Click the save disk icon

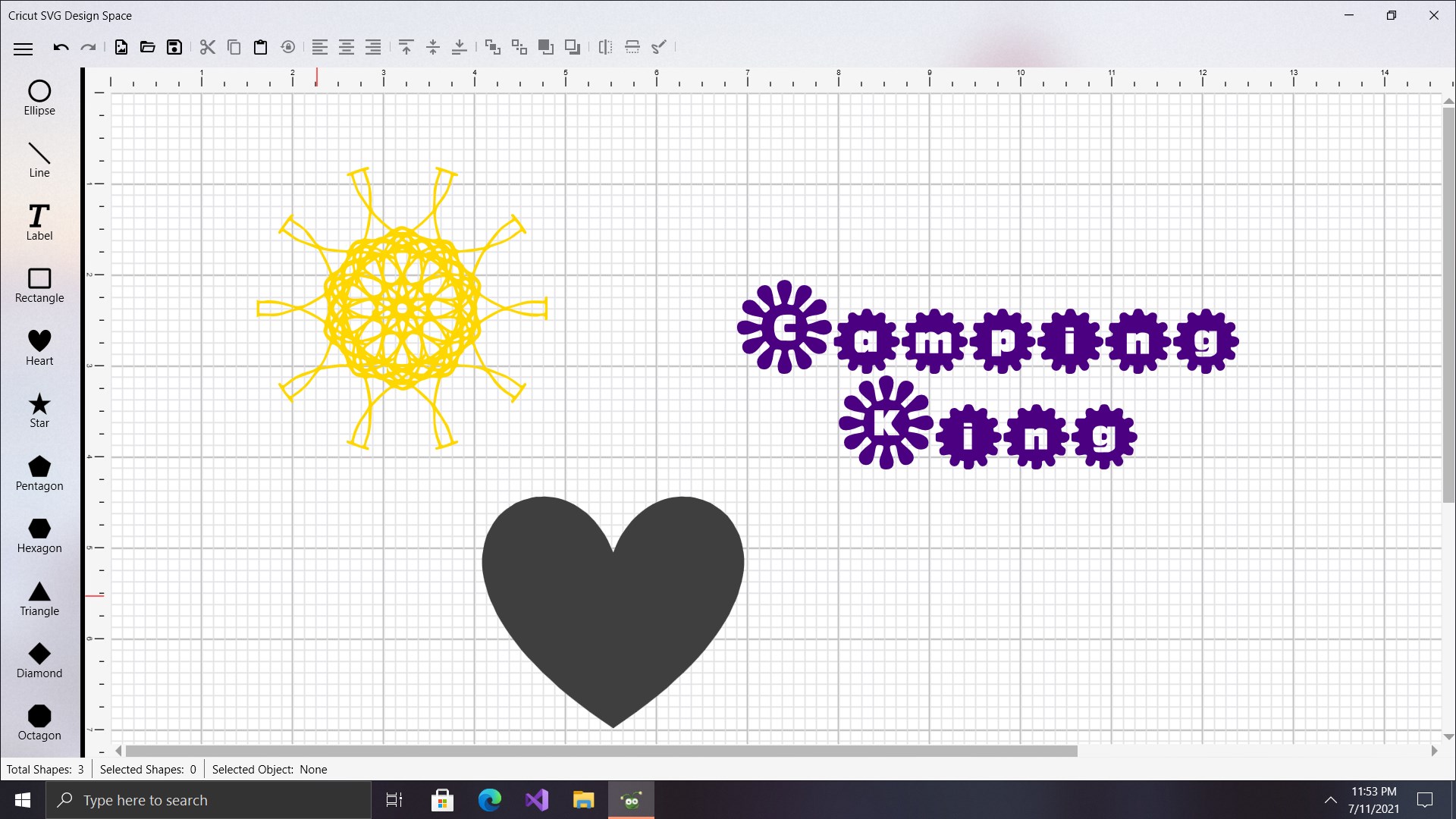(174, 47)
